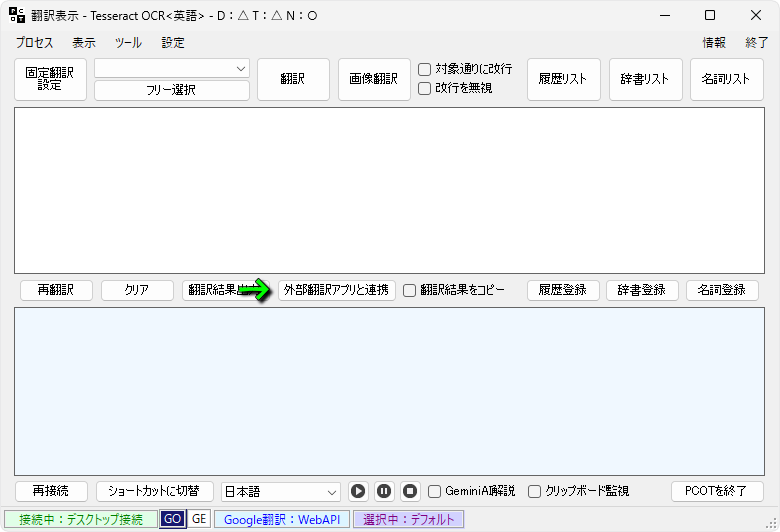Click the 接続中 desktop connection status
780x532 pixels.
point(81,519)
